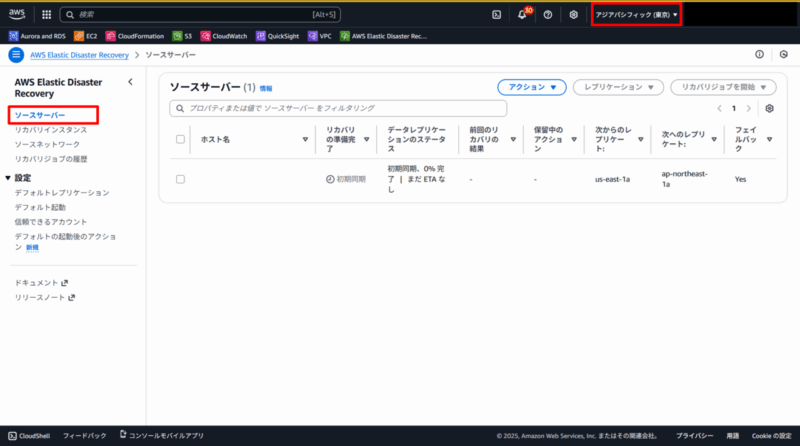Open リカバリジョブの履歴 in sidebar
The image size is (800, 446).
tap(51, 159)
